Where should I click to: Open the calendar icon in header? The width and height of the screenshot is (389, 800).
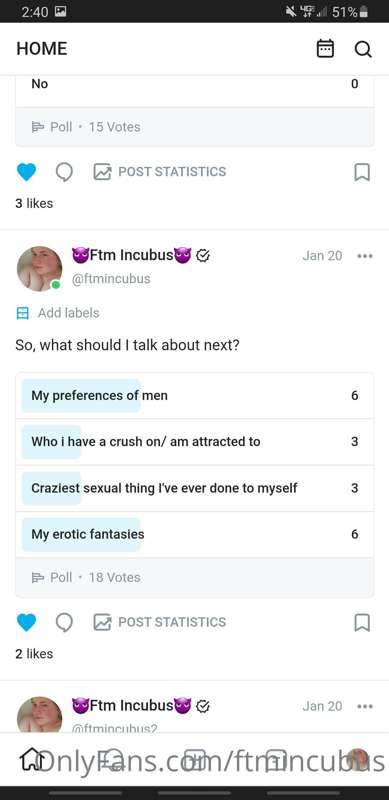325,49
